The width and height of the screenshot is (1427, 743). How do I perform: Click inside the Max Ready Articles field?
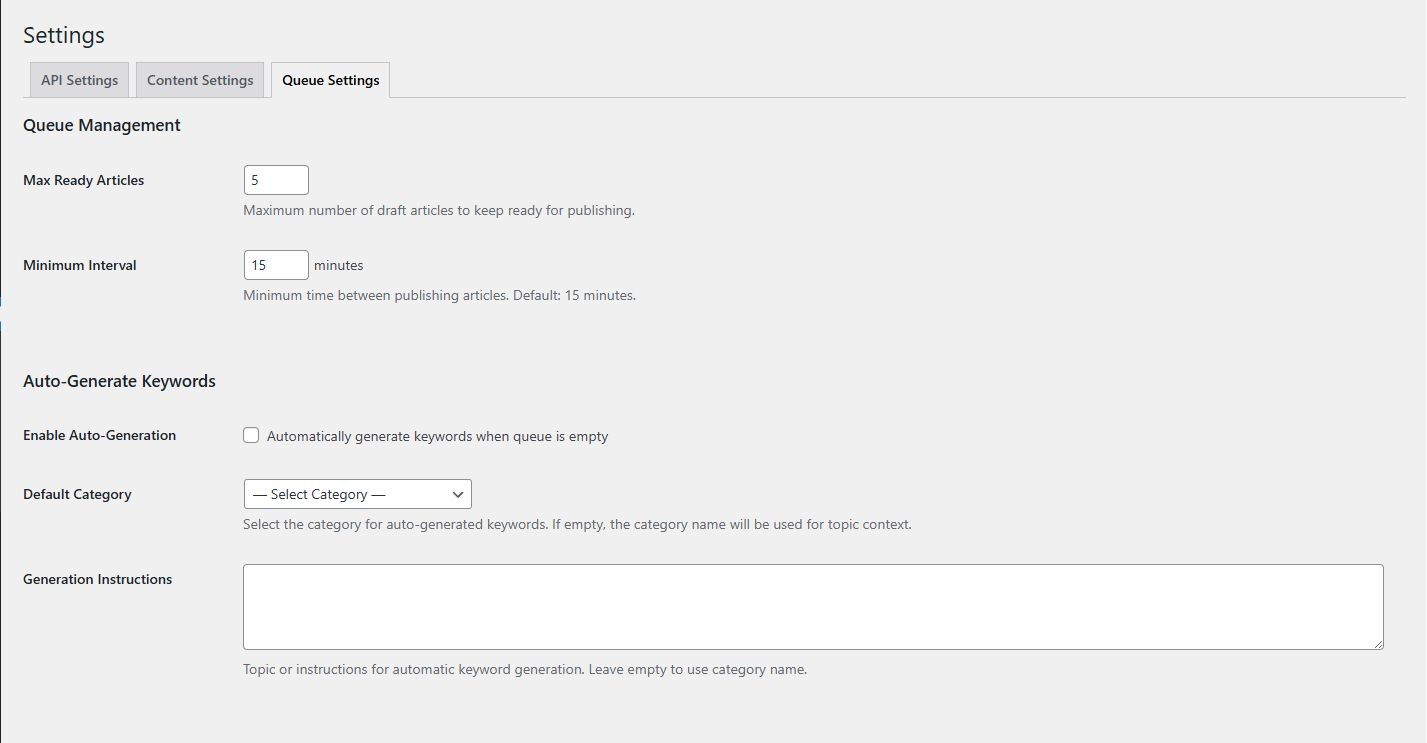[276, 179]
